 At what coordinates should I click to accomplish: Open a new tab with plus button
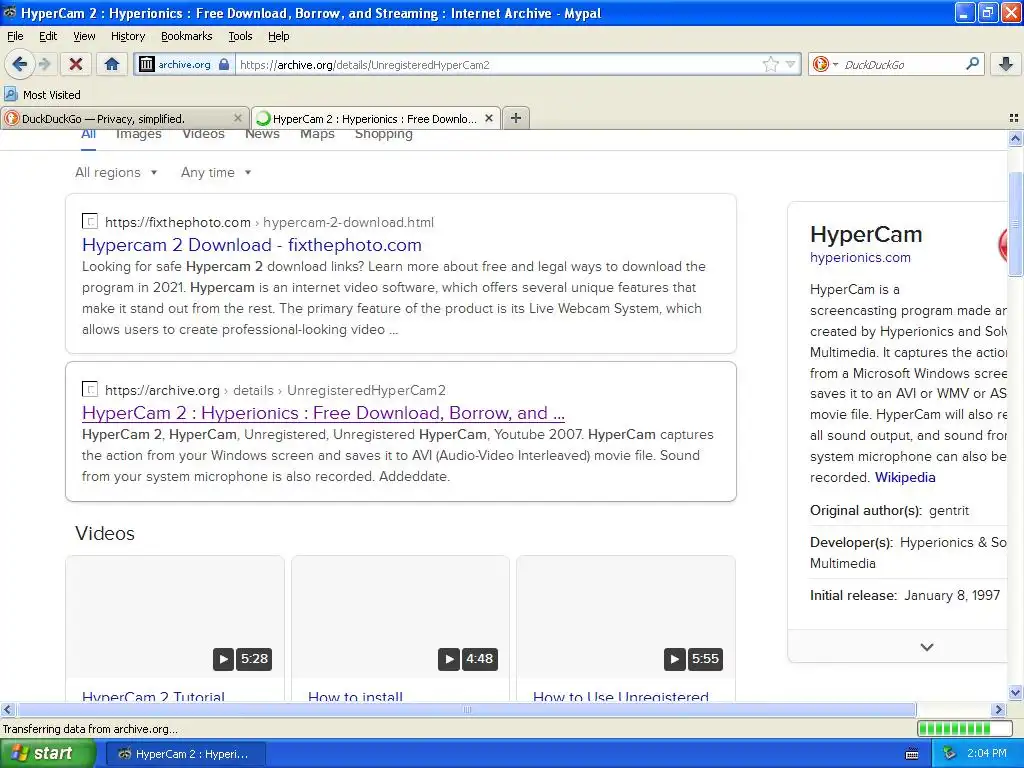[516, 118]
